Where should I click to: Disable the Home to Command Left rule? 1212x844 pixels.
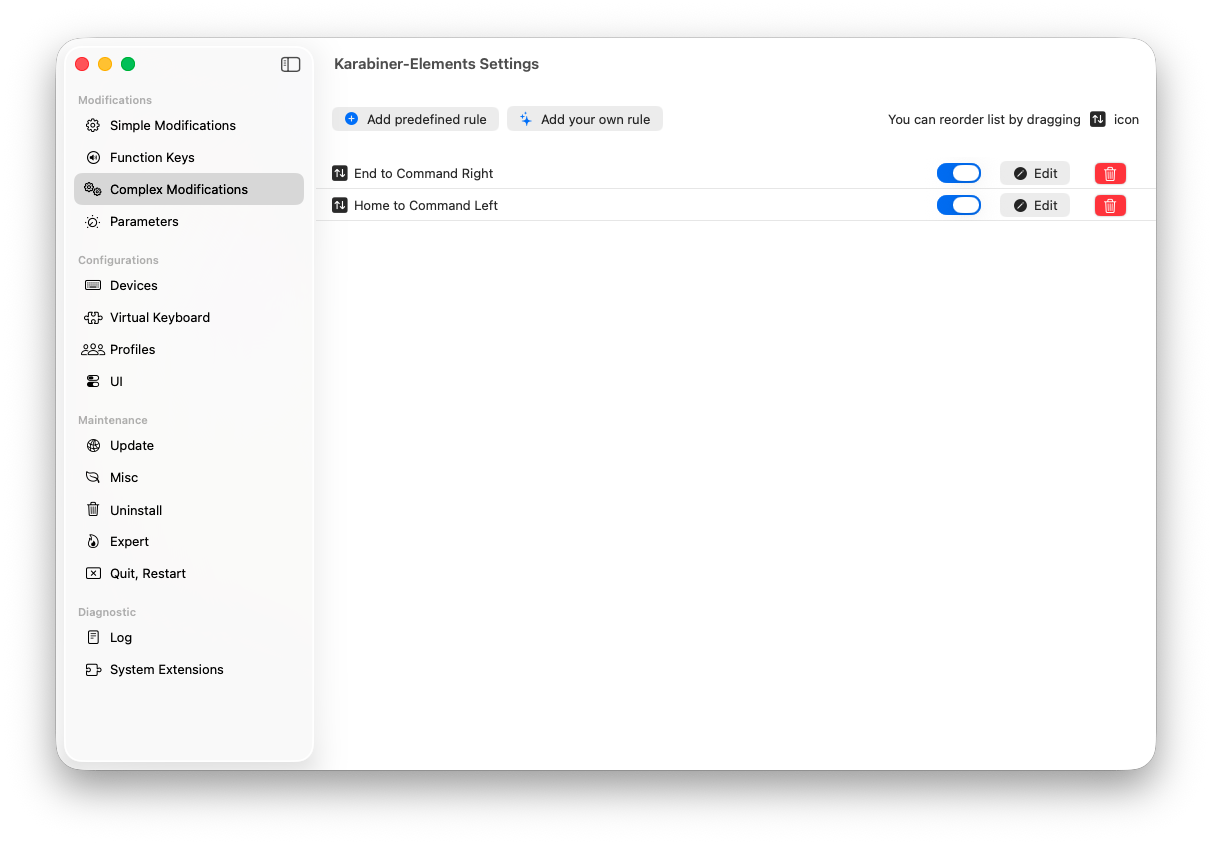(958, 205)
